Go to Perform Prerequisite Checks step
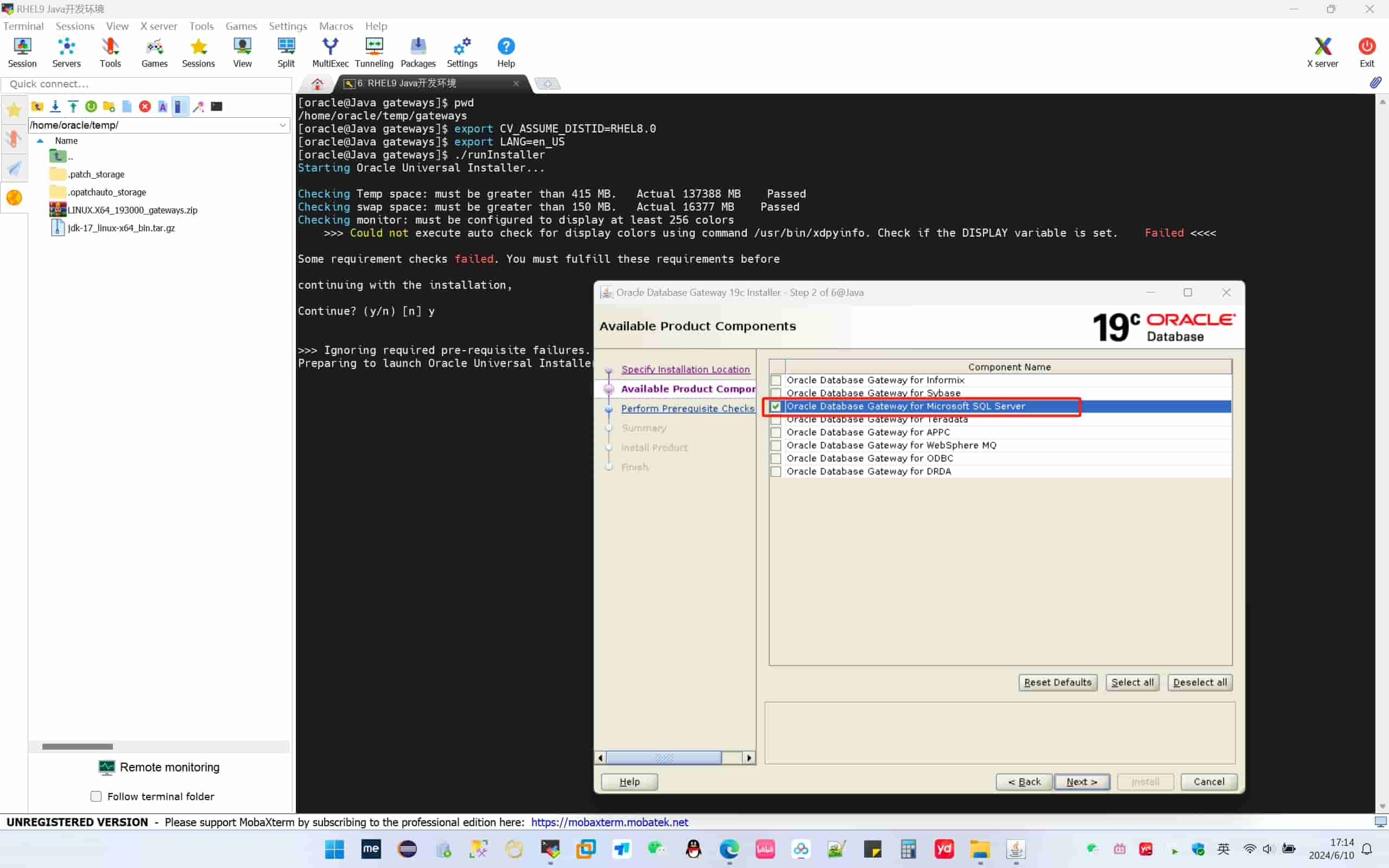 (x=688, y=409)
